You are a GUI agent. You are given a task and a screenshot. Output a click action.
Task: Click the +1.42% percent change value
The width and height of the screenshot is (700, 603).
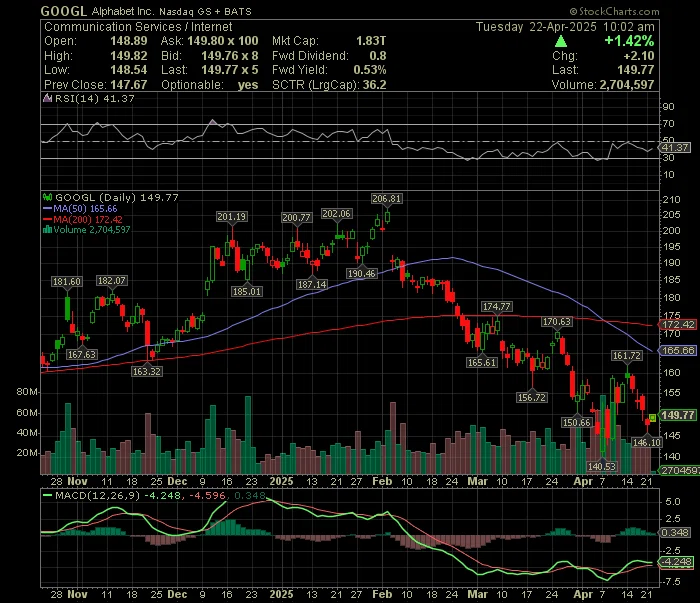629,41
